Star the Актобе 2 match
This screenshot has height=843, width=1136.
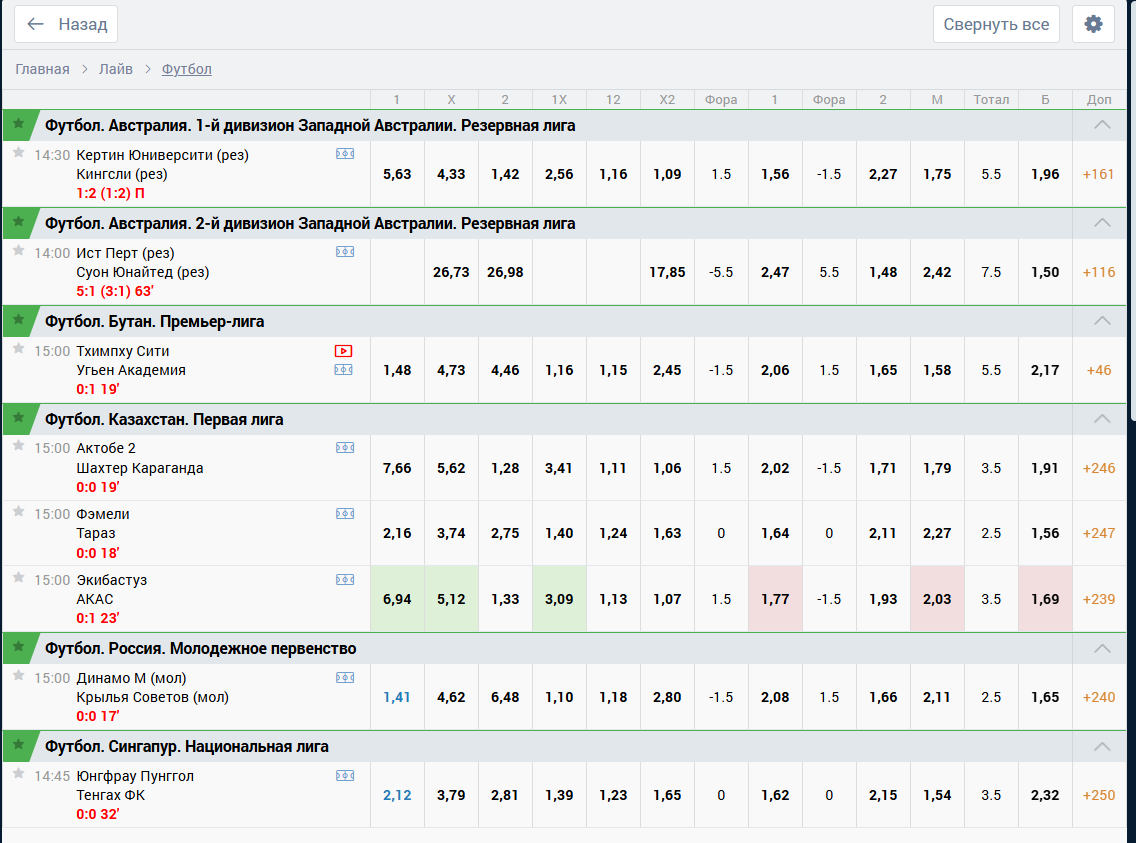tap(19, 446)
